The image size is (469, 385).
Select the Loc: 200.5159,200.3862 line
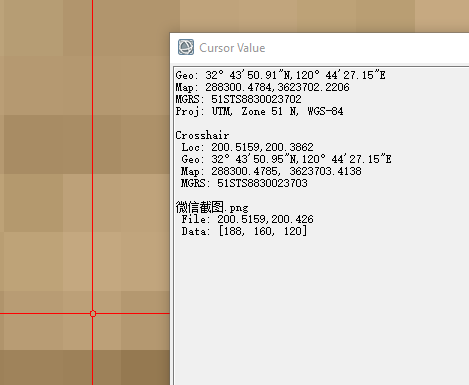point(247,147)
